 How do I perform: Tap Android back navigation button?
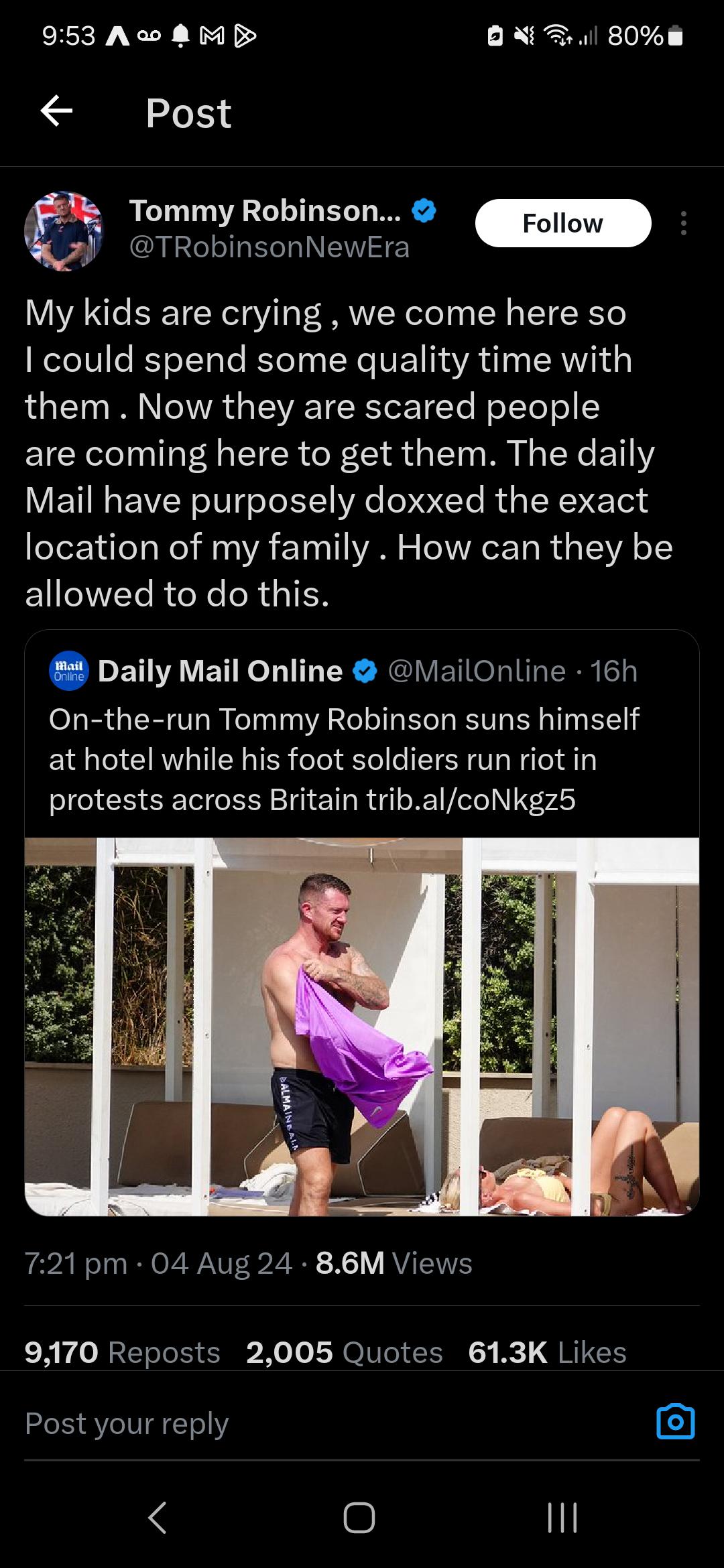point(157,1517)
